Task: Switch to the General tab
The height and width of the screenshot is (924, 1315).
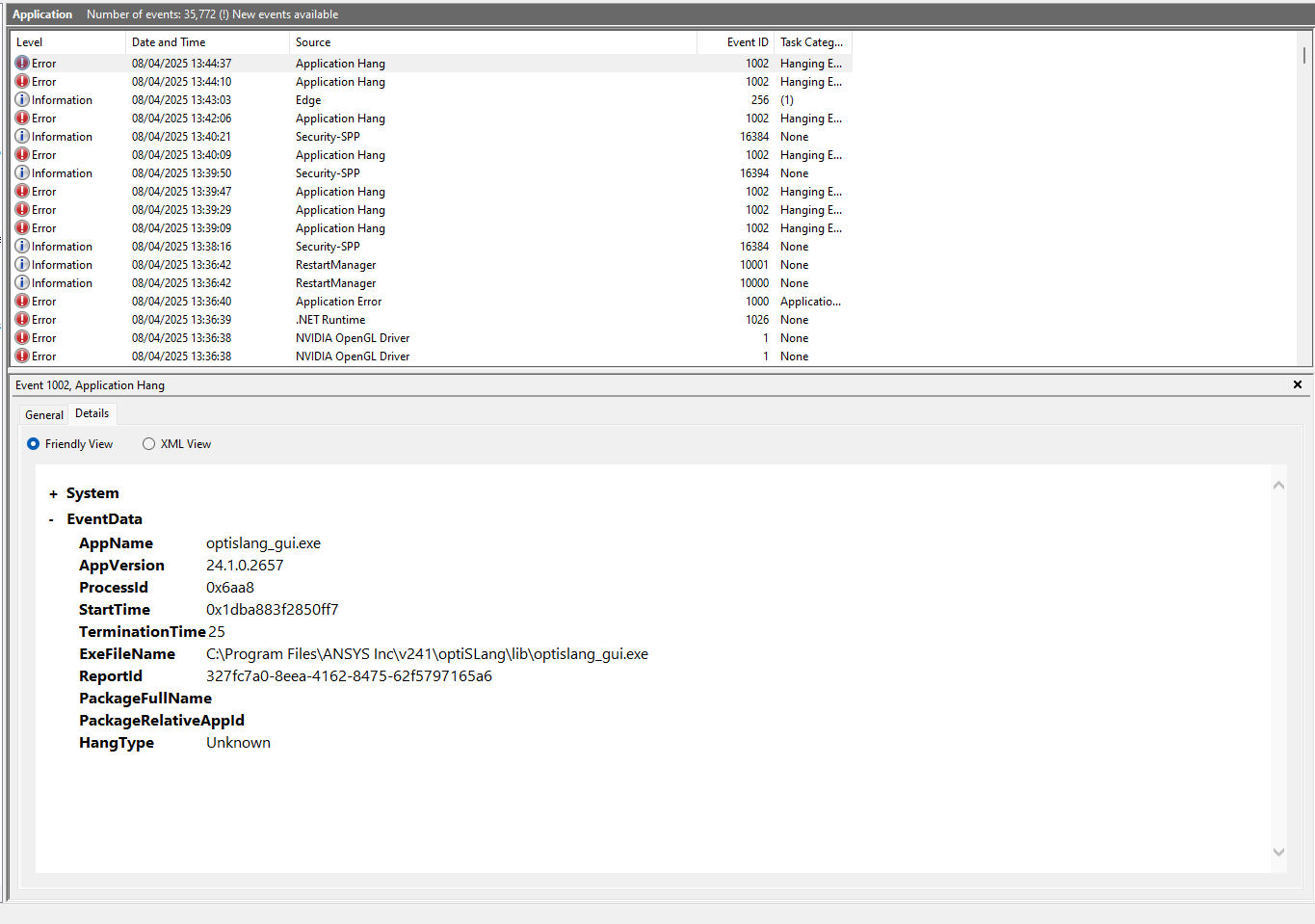Action: [x=44, y=415]
